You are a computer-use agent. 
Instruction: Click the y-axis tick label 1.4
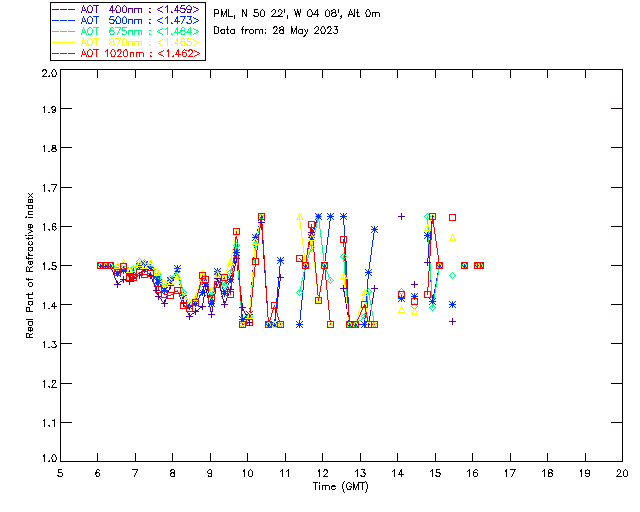[x=49, y=305]
